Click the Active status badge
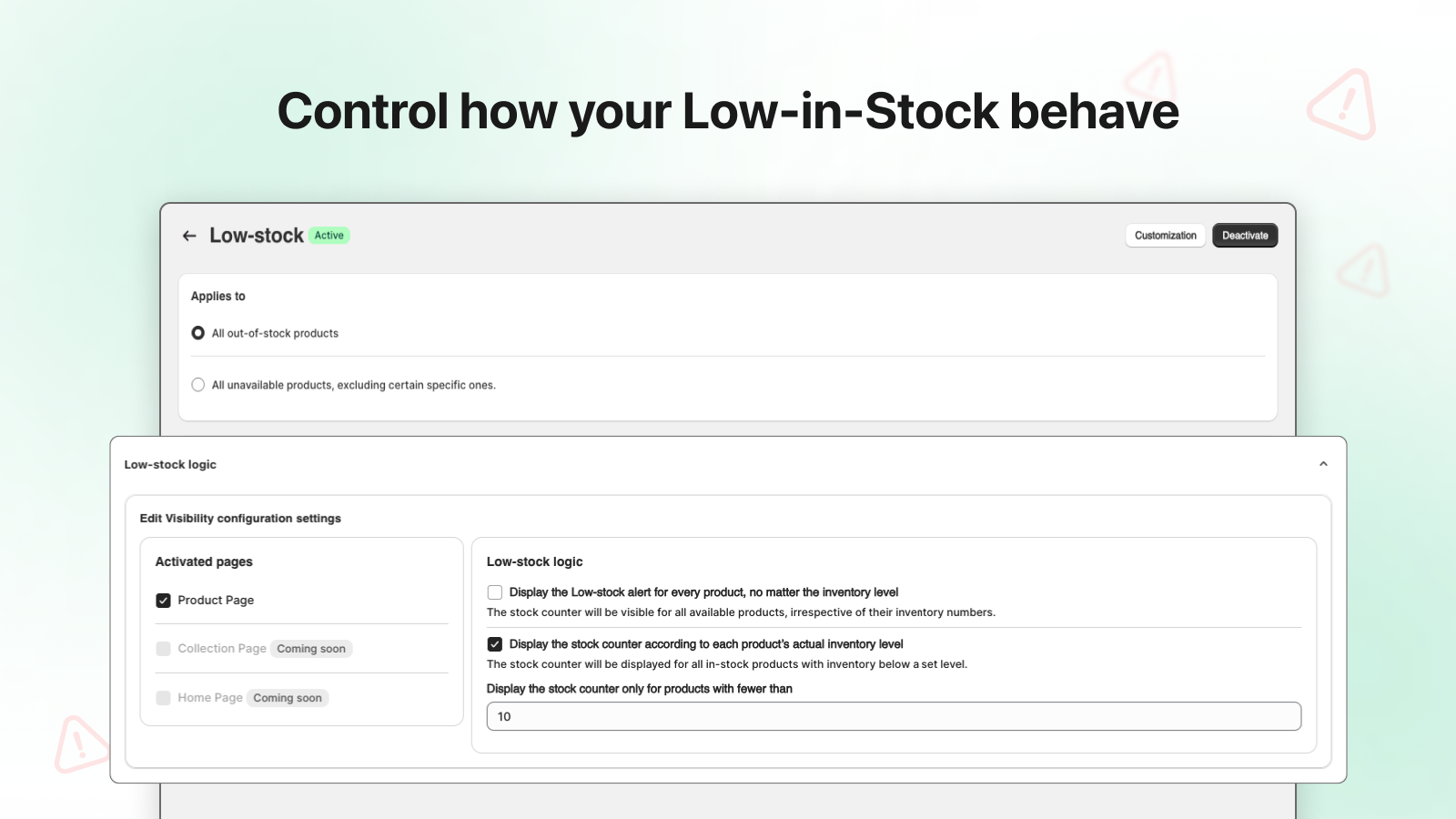The image size is (1456, 819). [329, 236]
